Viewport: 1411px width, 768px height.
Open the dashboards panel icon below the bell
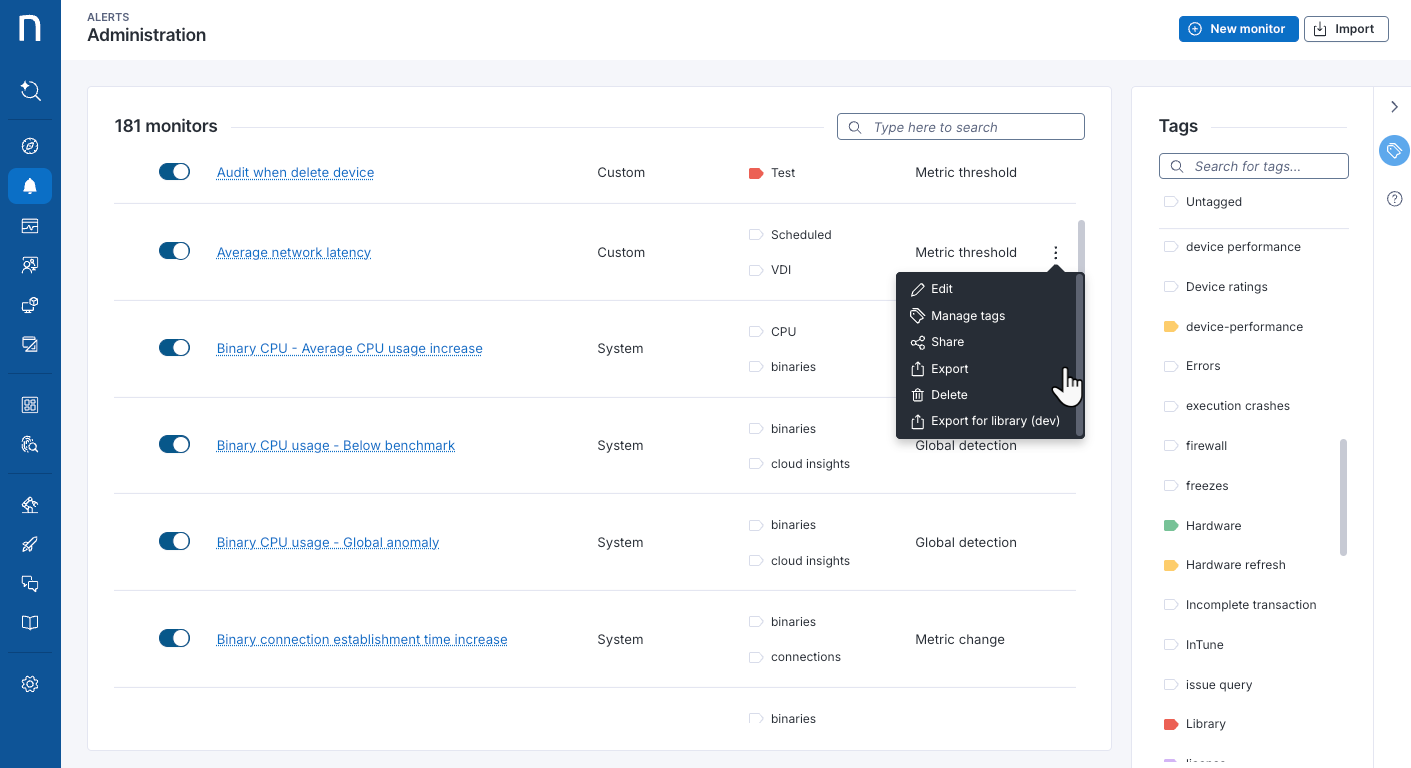[x=29, y=225]
